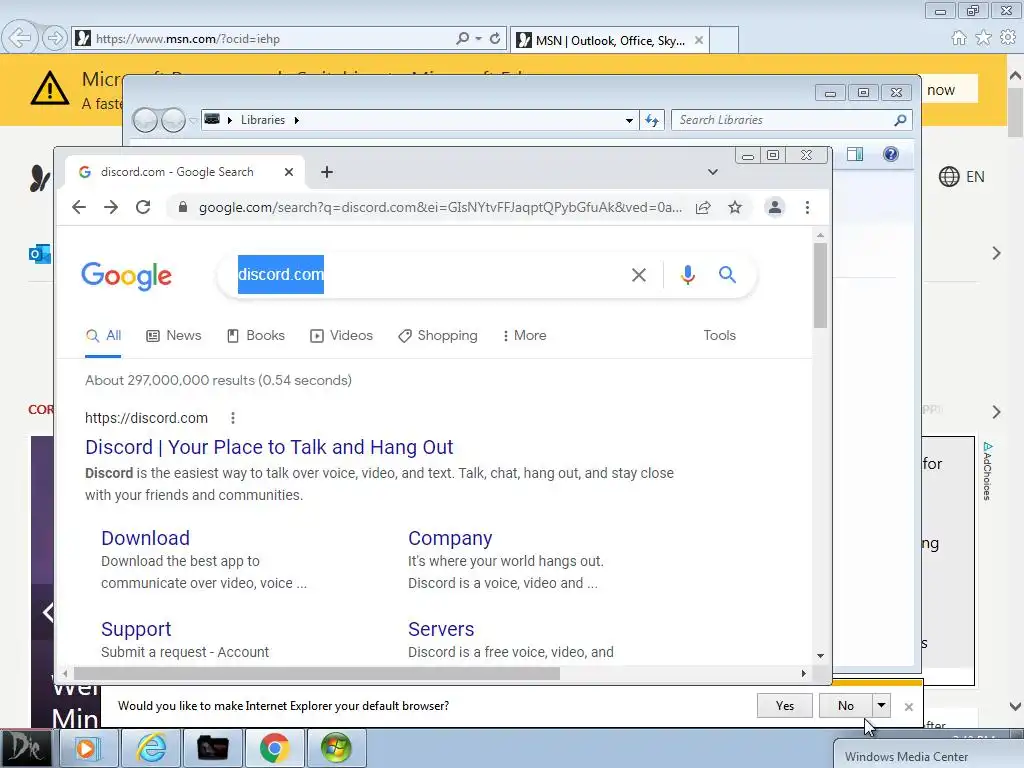Open the Download sitelink
Image resolution: width=1024 pixels, height=768 pixels.
point(145,538)
